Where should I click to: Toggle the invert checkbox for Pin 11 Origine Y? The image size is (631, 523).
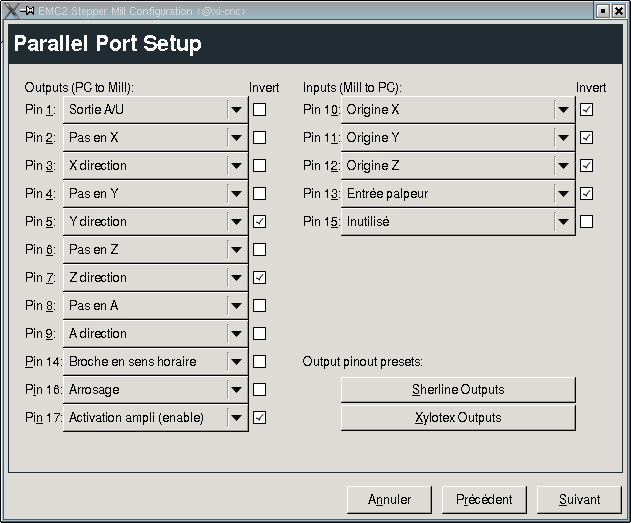586,138
